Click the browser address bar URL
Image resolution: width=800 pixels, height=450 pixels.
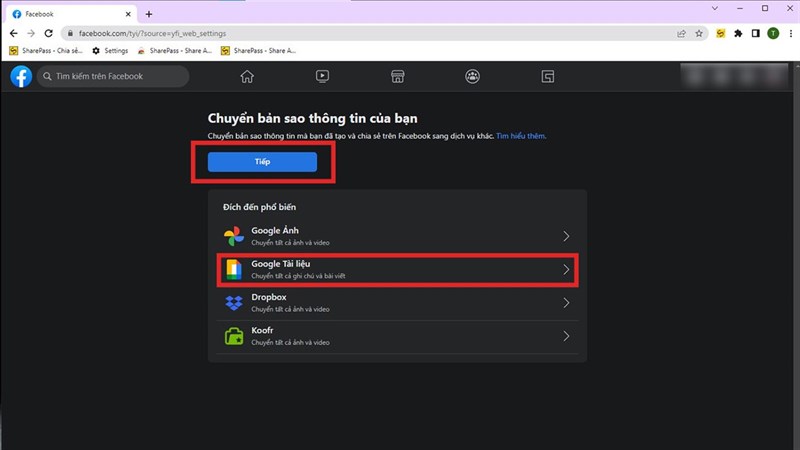click(152, 33)
